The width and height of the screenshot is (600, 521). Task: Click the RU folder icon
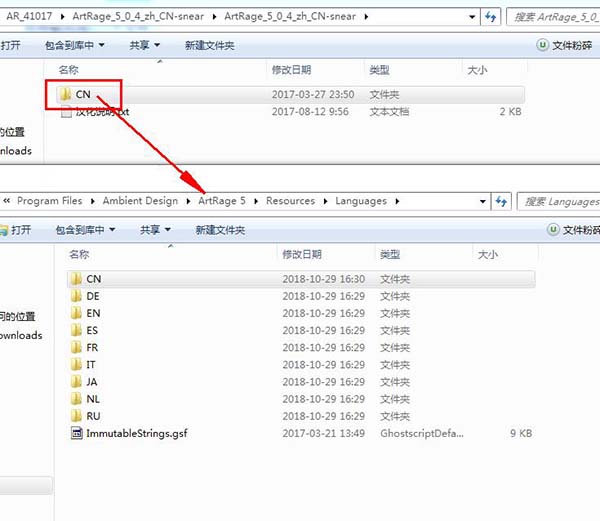pos(75,415)
